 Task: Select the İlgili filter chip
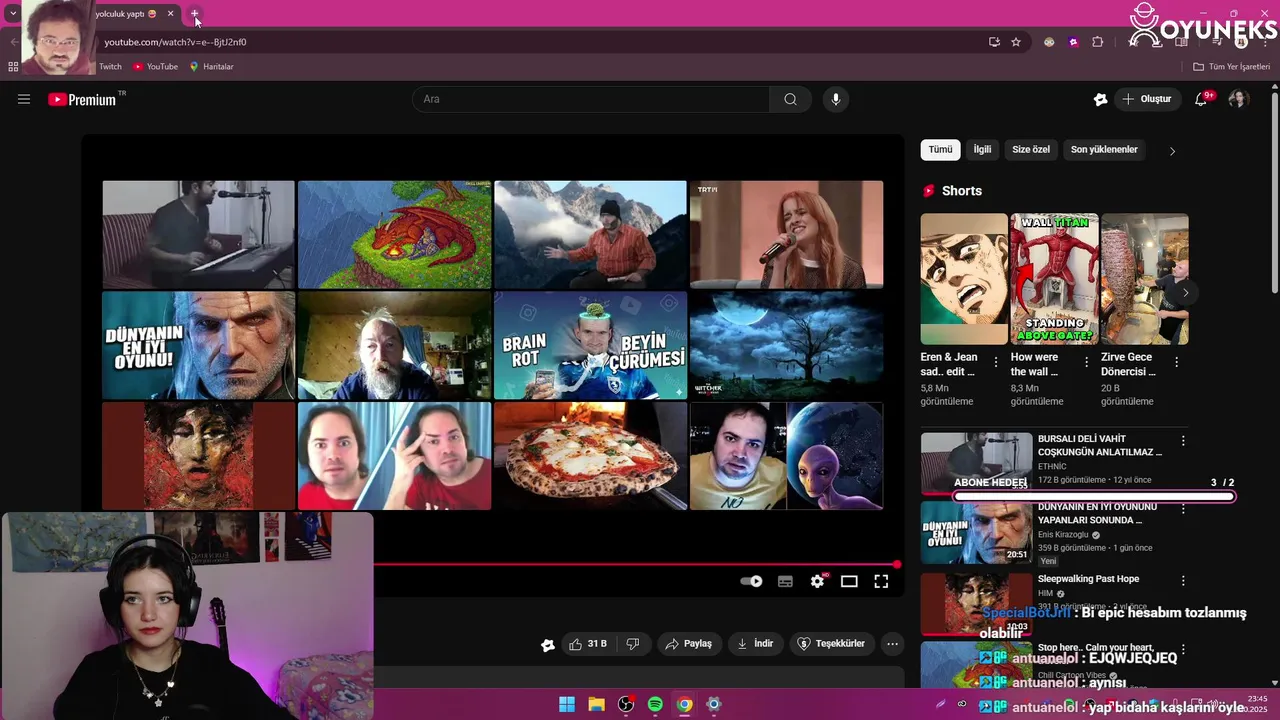[982, 150]
